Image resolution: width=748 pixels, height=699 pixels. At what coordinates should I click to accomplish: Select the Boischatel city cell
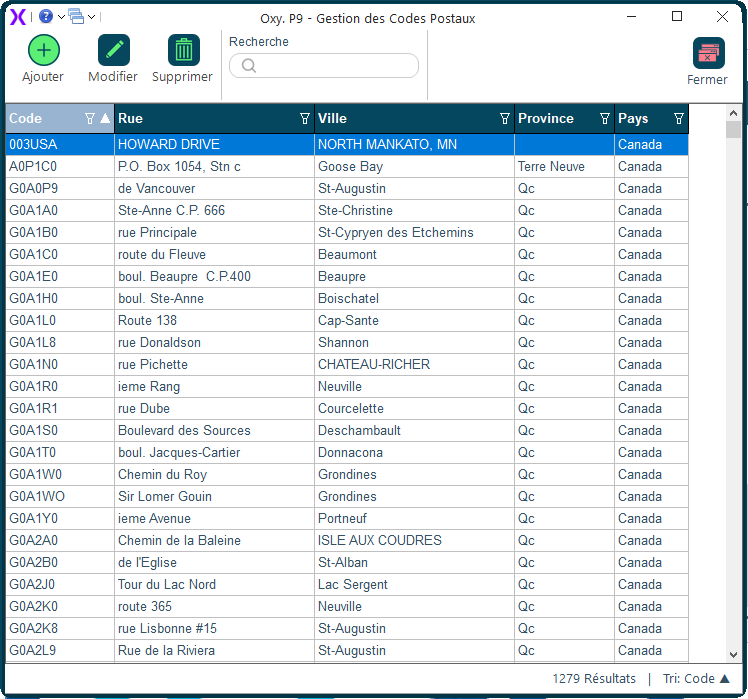pyautogui.click(x=414, y=298)
